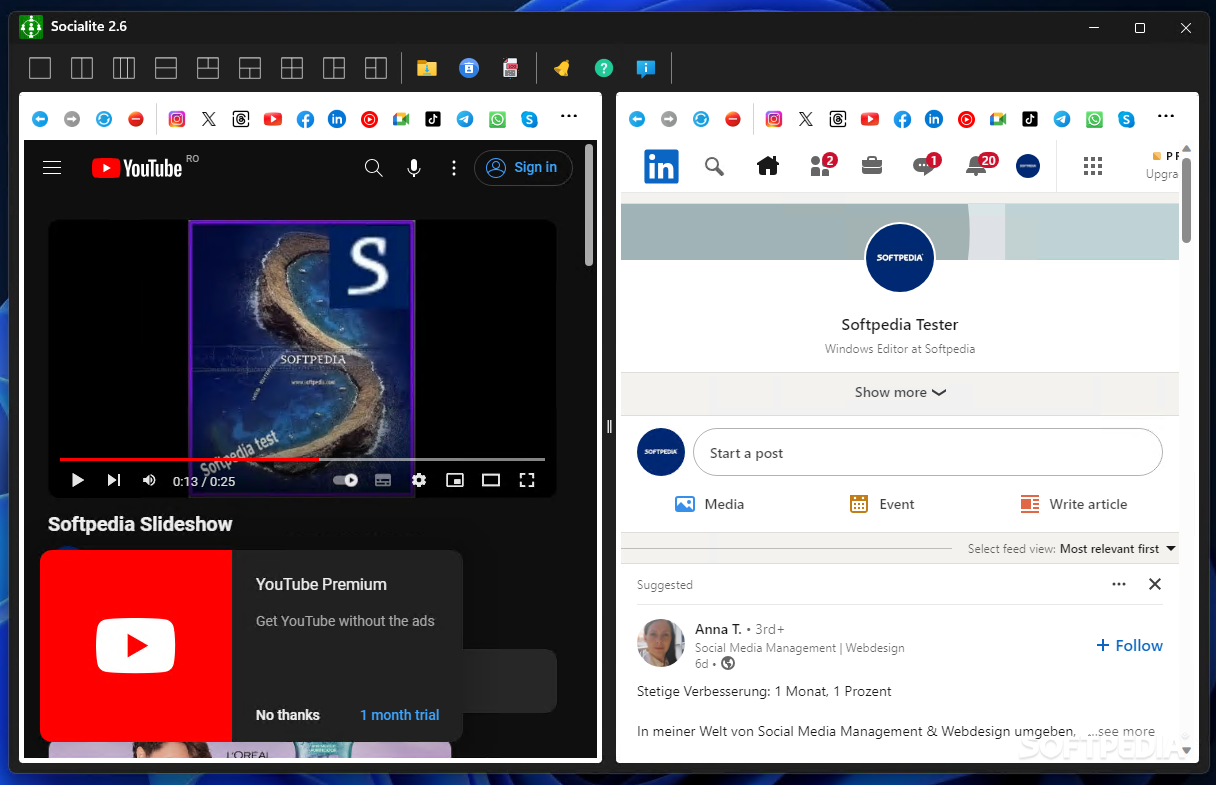Seek on the YouTube progress bar

(x=302, y=459)
